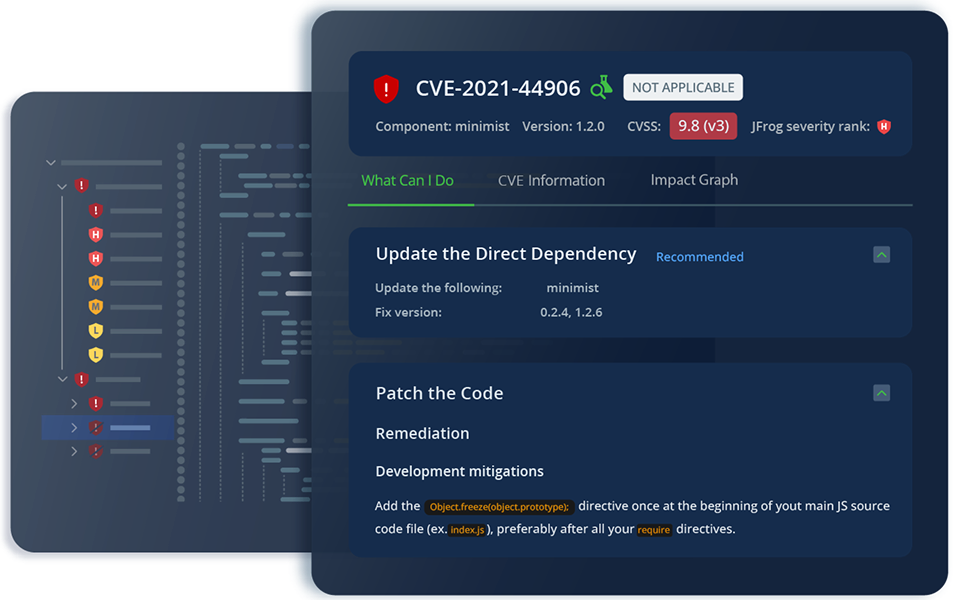Switch to the CVE Information tab
The height and width of the screenshot is (600, 960).
point(551,181)
